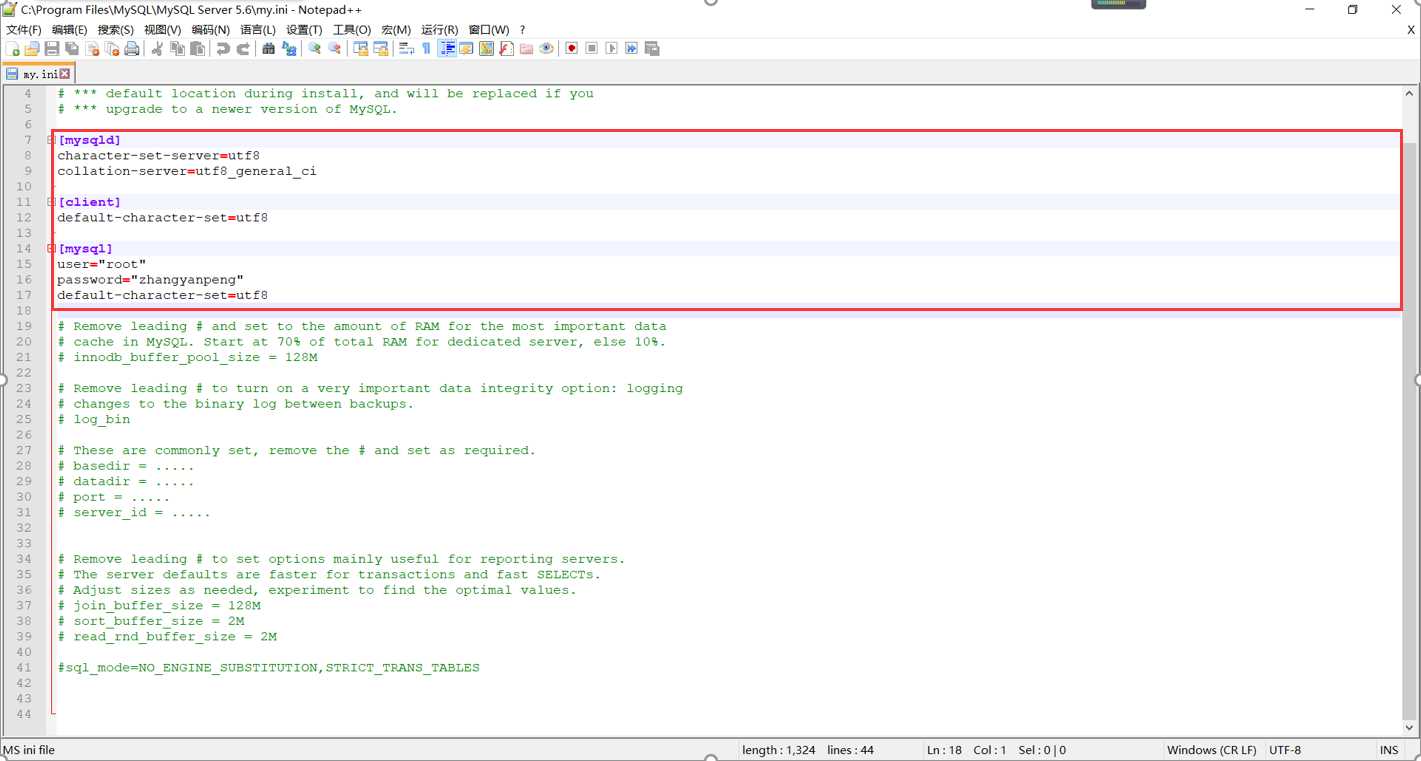Toggle Show All Characters pilcrow icon
The height and width of the screenshot is (761, 1421).
pyautogui.click(x=426, y=48)
